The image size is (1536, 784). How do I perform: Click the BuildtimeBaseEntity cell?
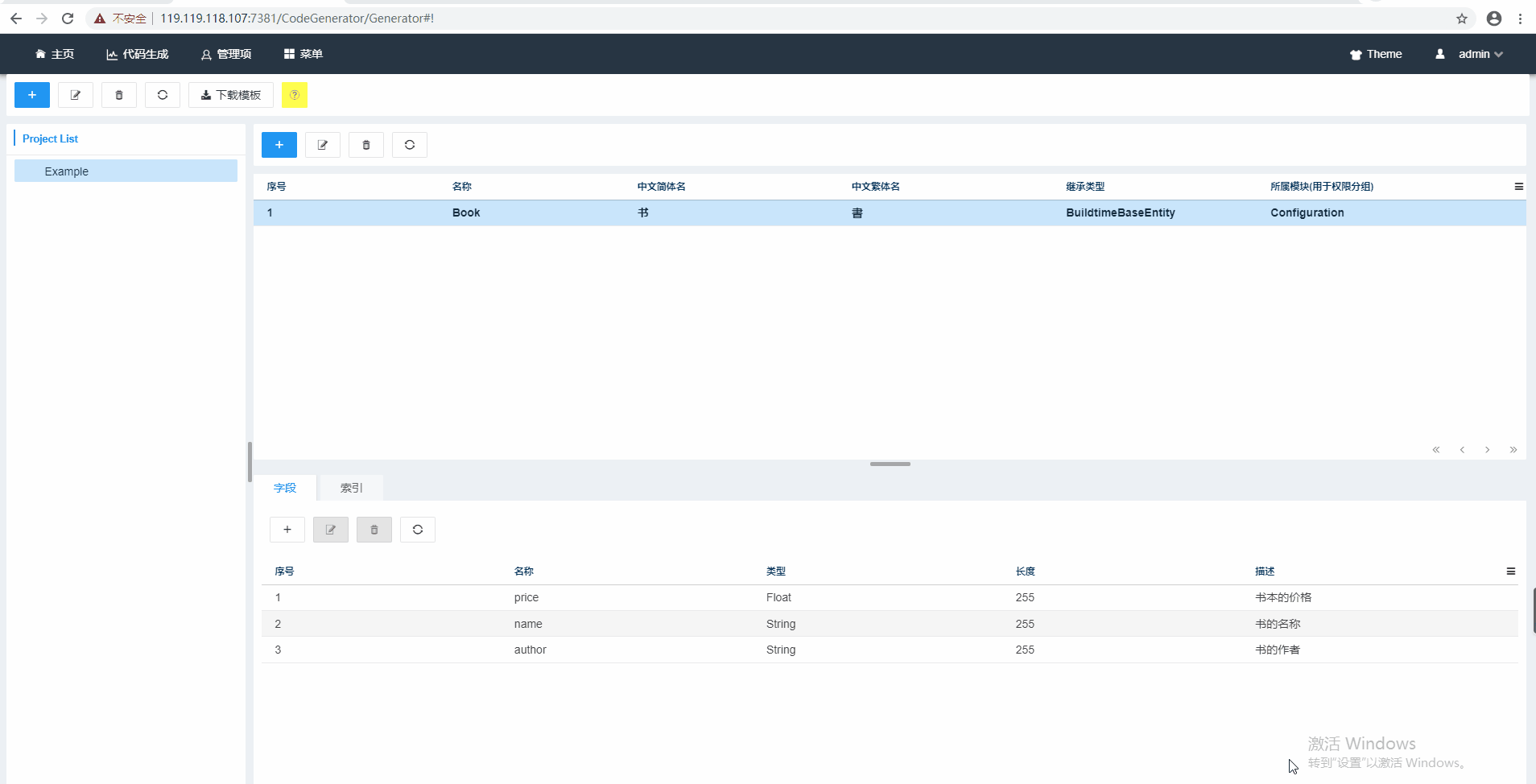pos(1121,213)
